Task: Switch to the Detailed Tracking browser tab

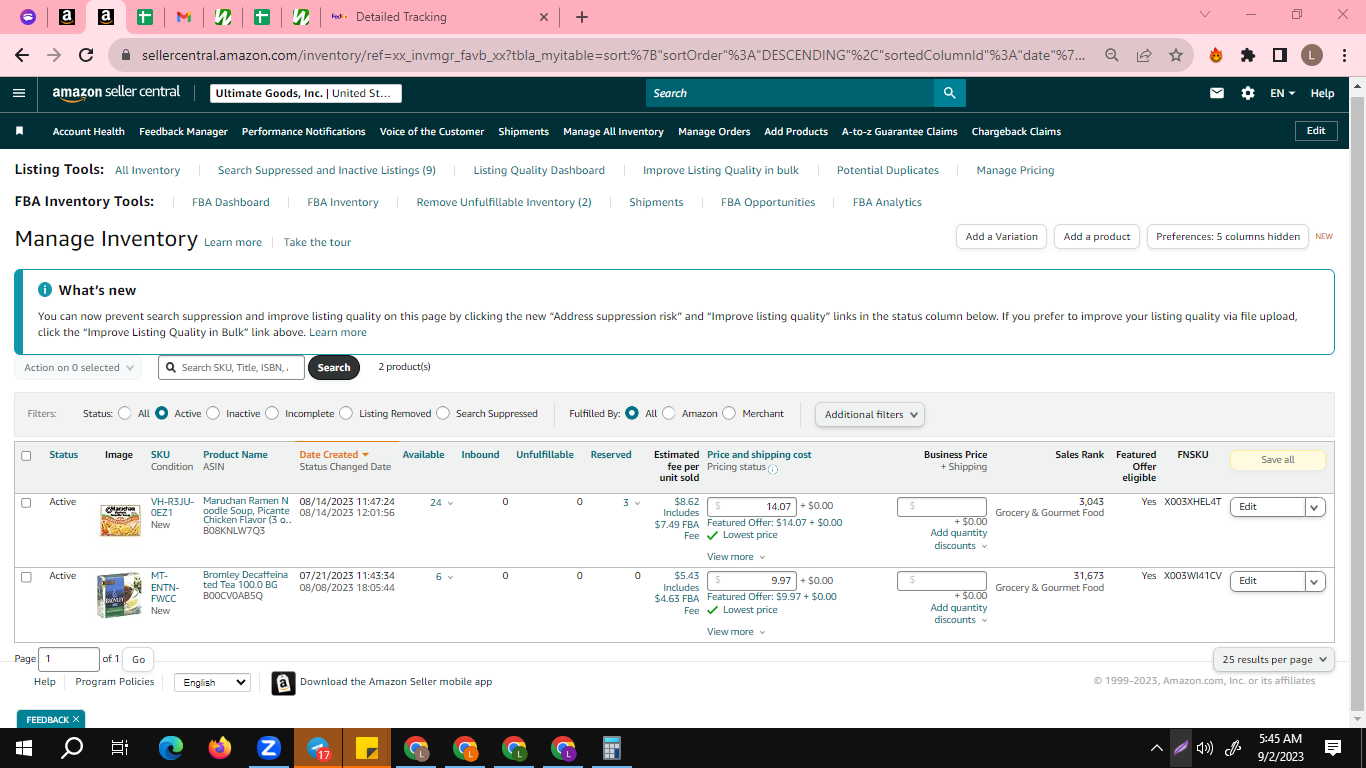Action: [x=439, y=17]
